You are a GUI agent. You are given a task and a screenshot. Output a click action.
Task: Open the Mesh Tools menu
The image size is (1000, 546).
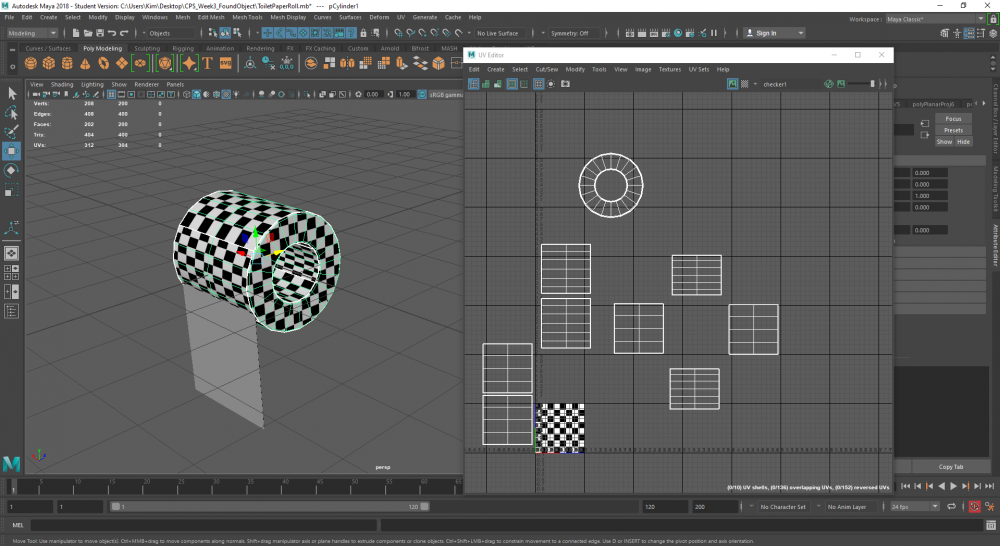(x=247, y=17)
